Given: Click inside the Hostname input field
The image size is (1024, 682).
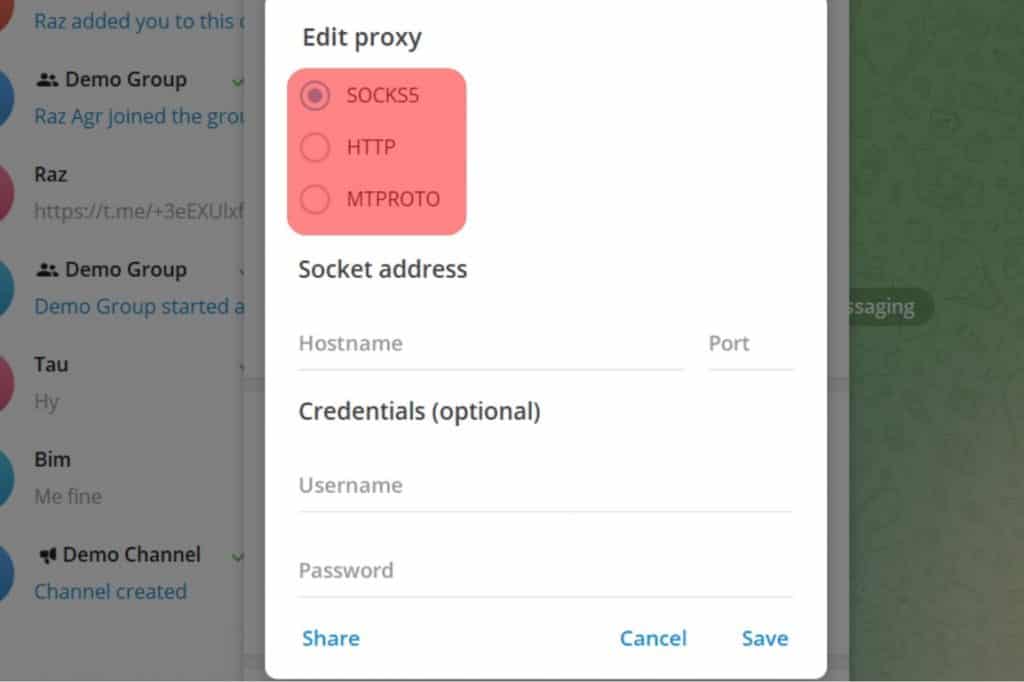Looking at the screenshot, I should [x=450, y=343].
